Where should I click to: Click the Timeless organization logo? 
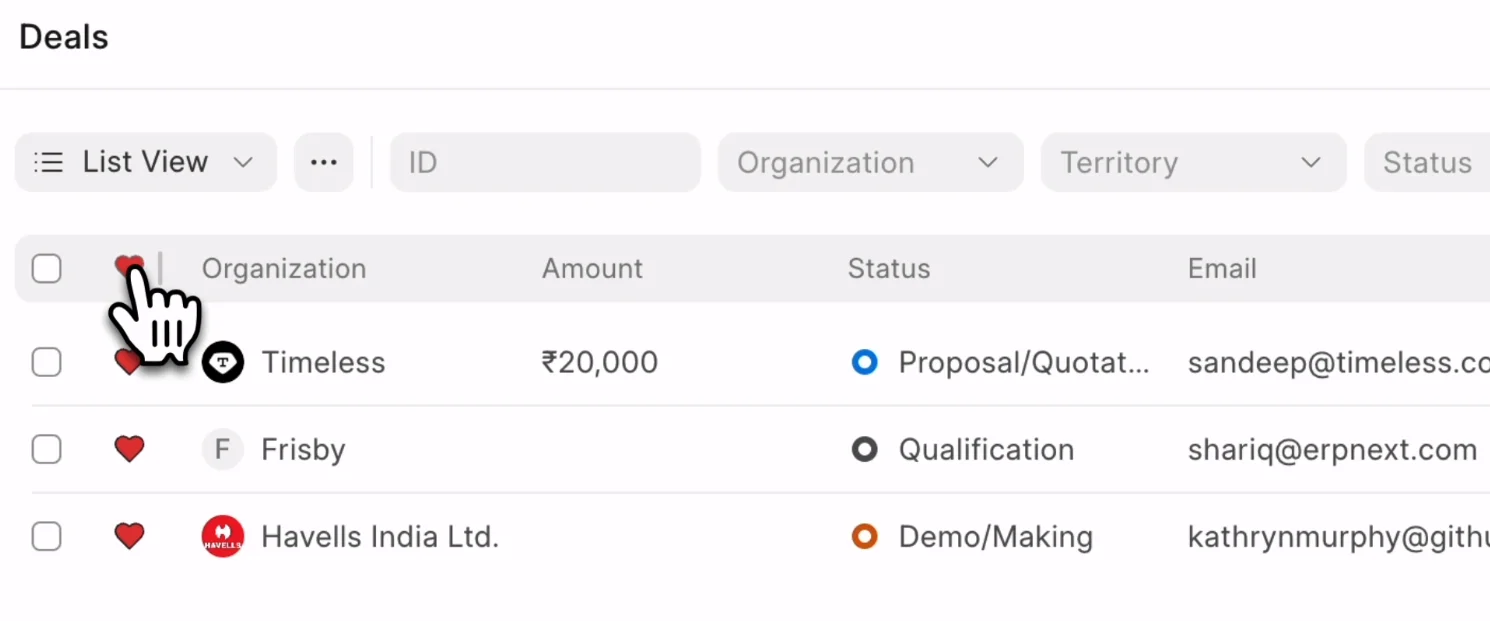223,362
